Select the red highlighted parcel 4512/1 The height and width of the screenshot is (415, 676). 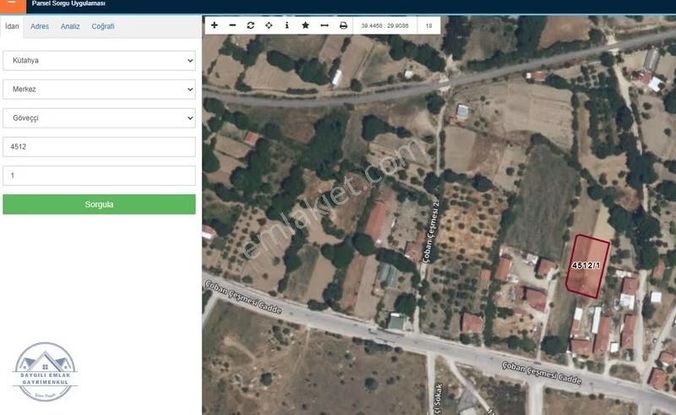587,267
